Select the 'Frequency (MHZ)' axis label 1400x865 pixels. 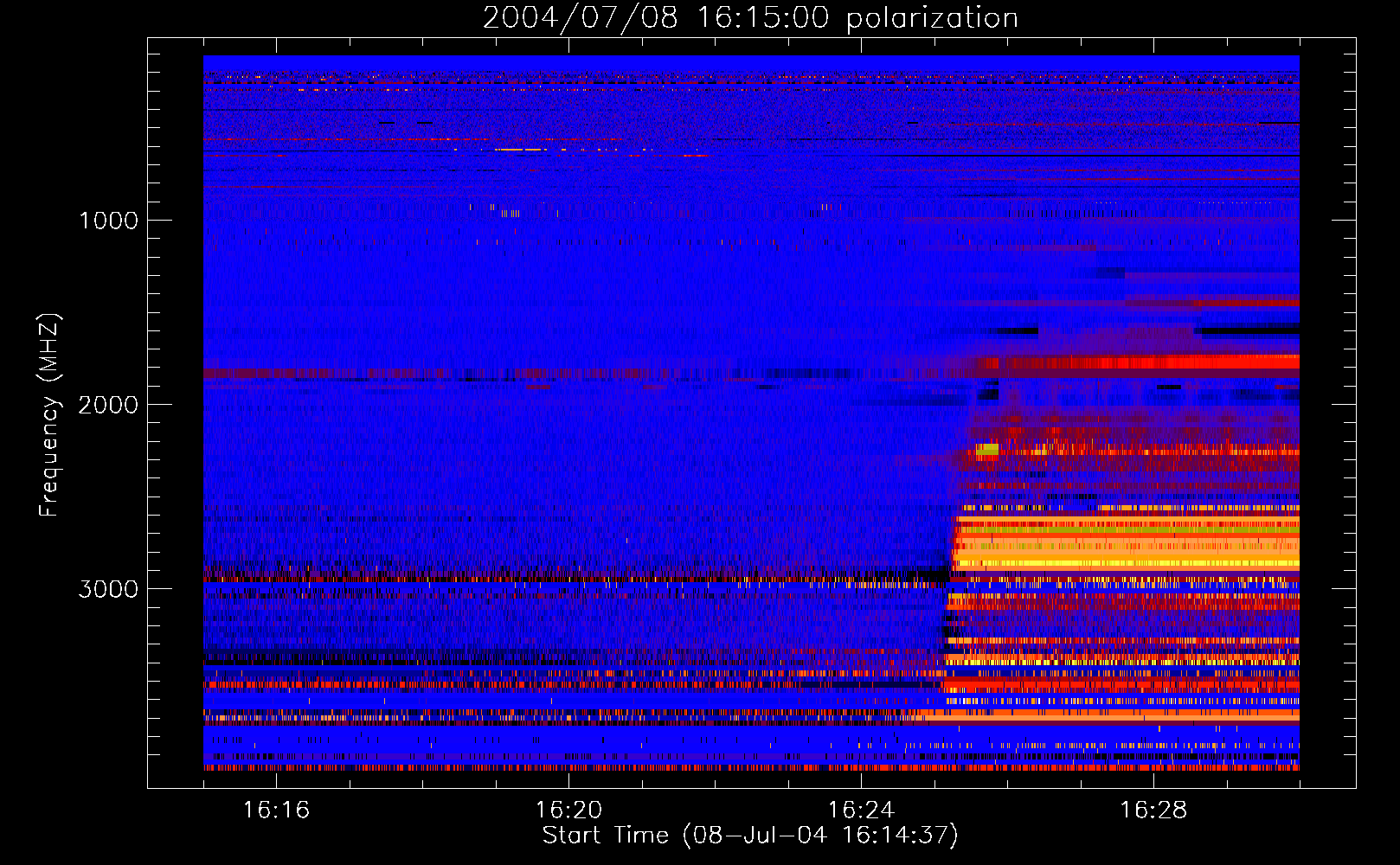point(50,415)
